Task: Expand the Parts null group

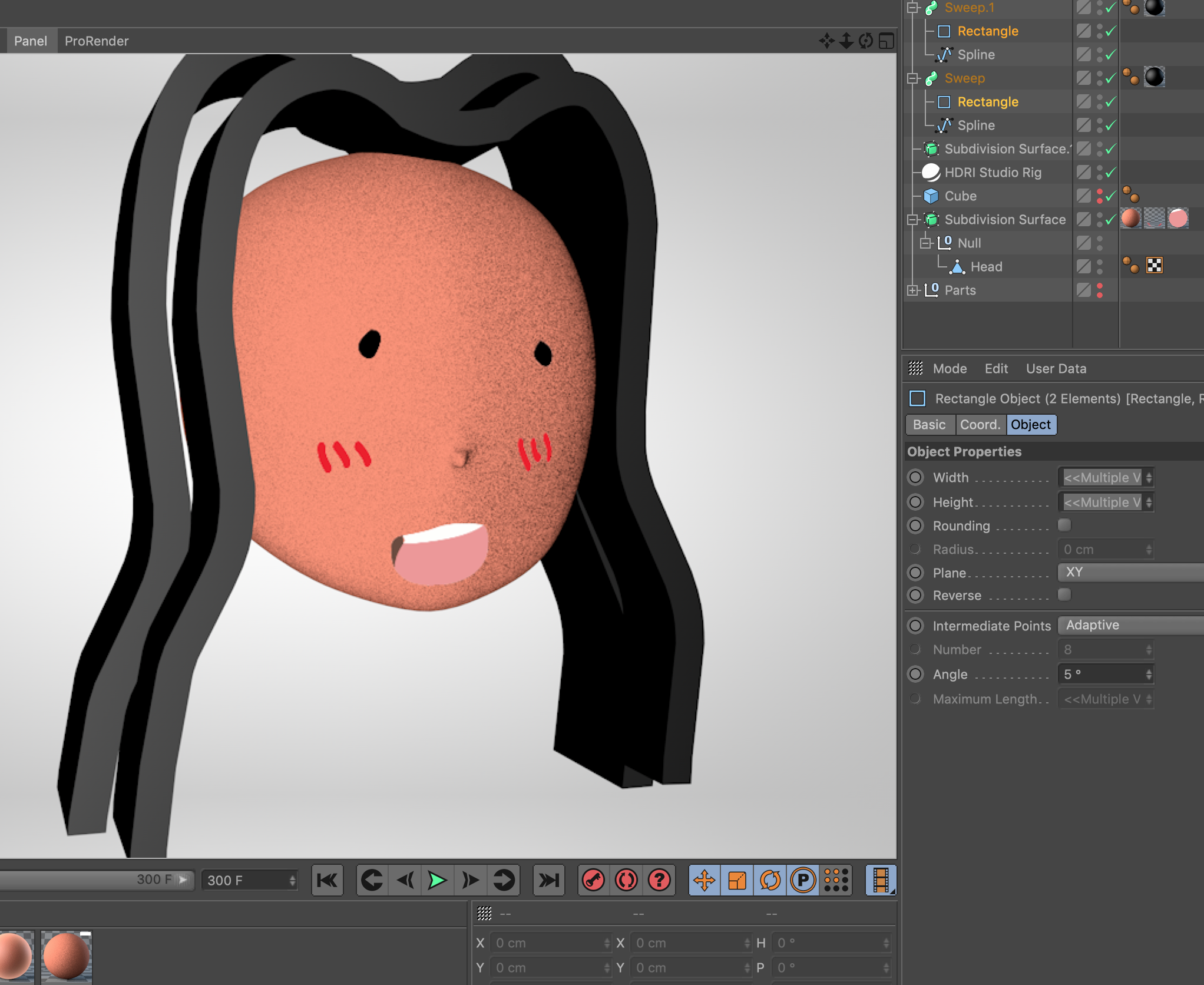Action: pos(912,290)
